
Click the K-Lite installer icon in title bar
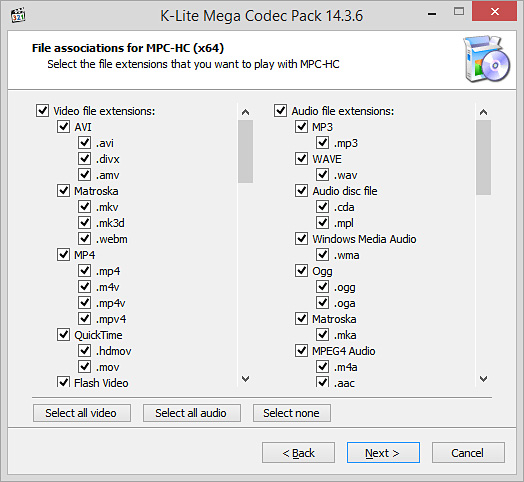point(18,15)
